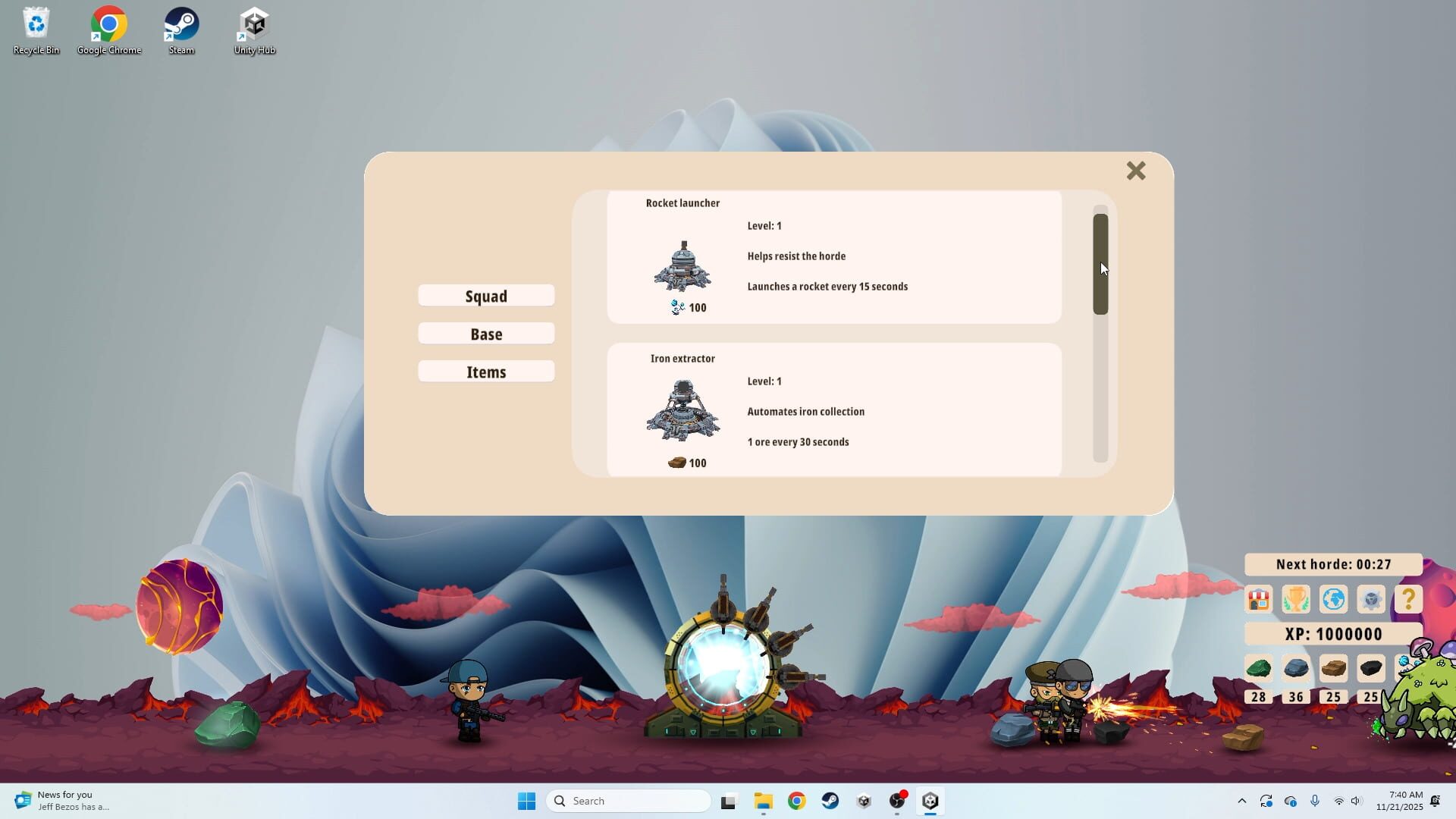Screen dimensions: 1456x819
Task: Select the black coal resource icon
Action: coord(1373,667)
